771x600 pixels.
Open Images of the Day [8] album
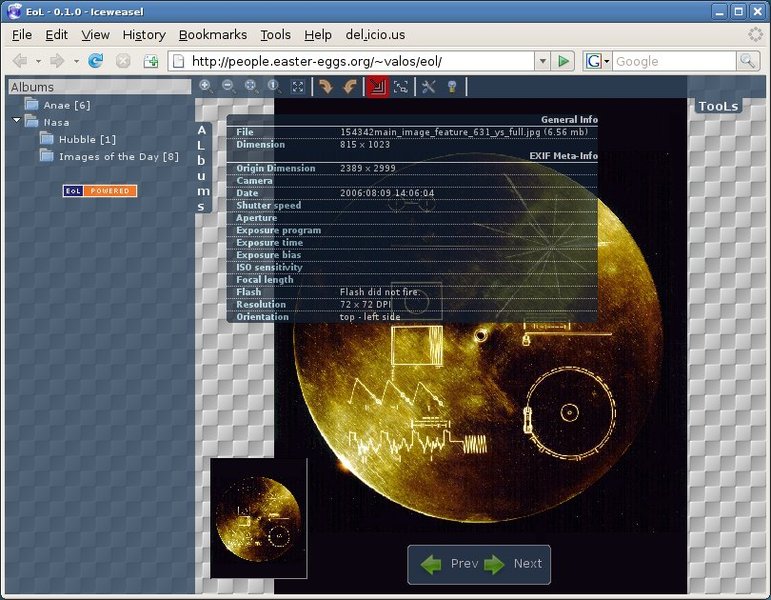point(109,156)
